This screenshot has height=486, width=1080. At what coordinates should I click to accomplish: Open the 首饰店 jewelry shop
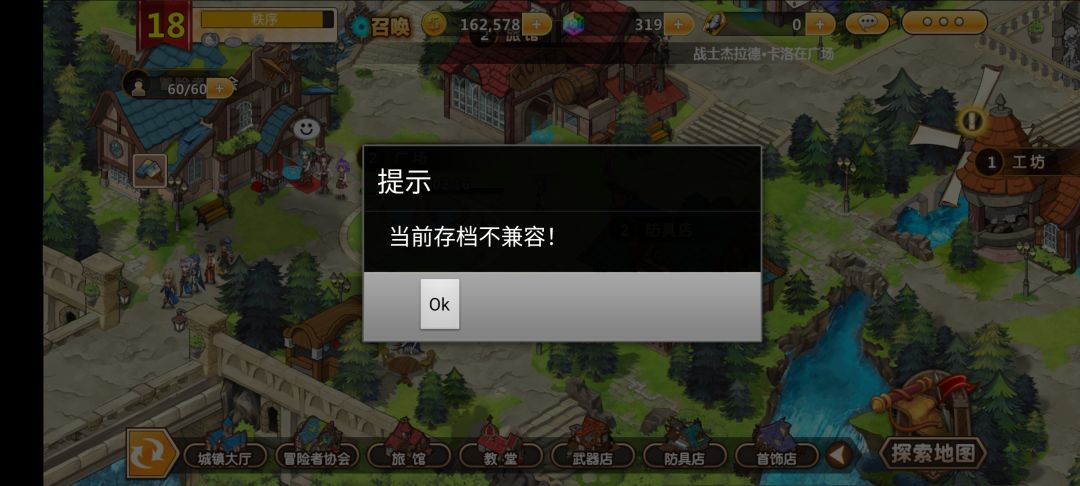coord(777,456)
